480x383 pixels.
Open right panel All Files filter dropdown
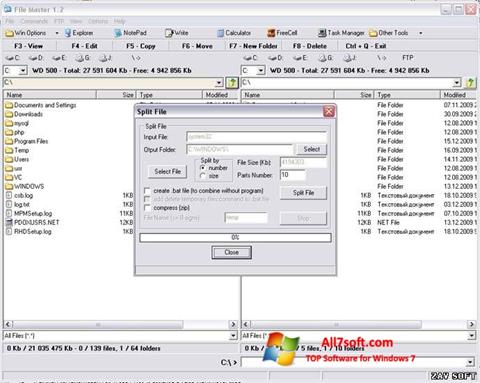click(471, 336)
